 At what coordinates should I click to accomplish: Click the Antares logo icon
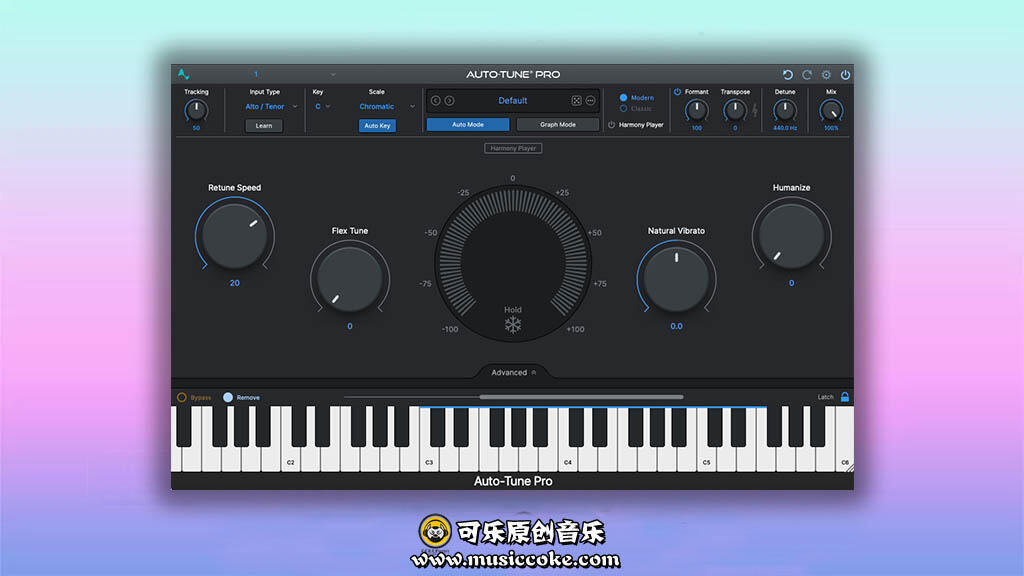tap(183, 74)
